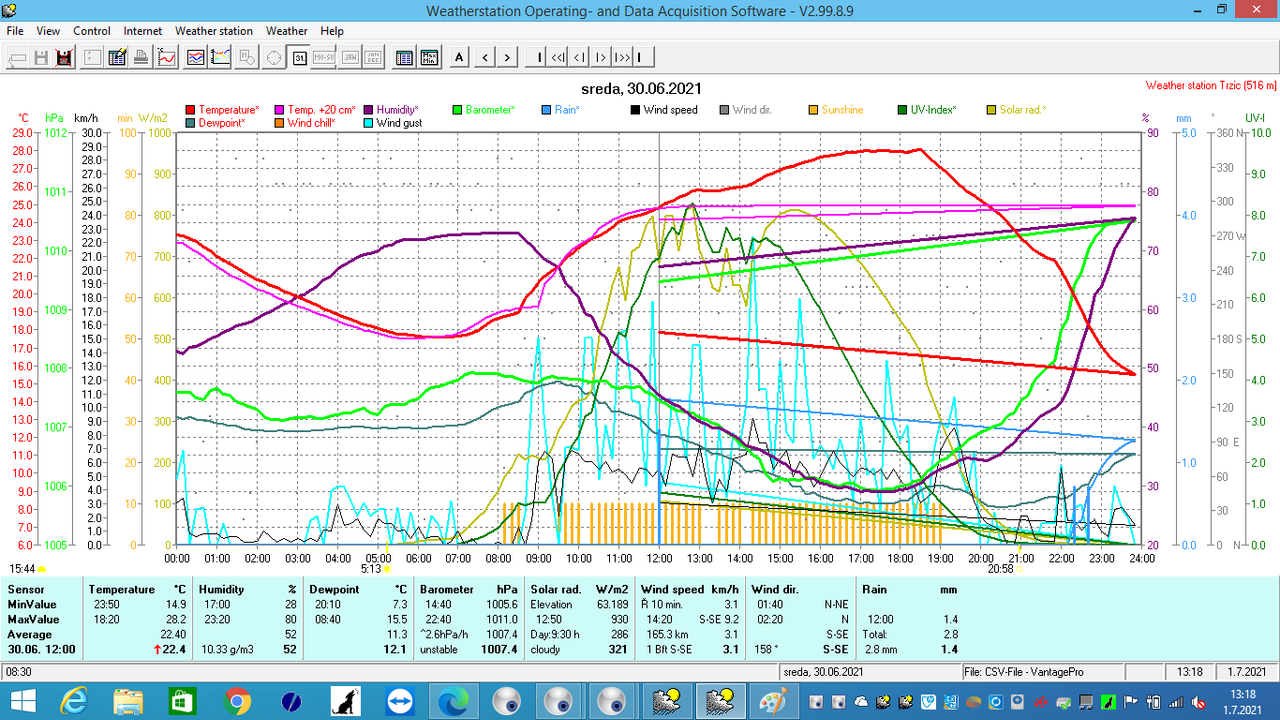Click the MaxValue temperature 28.2 cell
The height and width of the screenshot is (720, 1280).
point(174,620)
